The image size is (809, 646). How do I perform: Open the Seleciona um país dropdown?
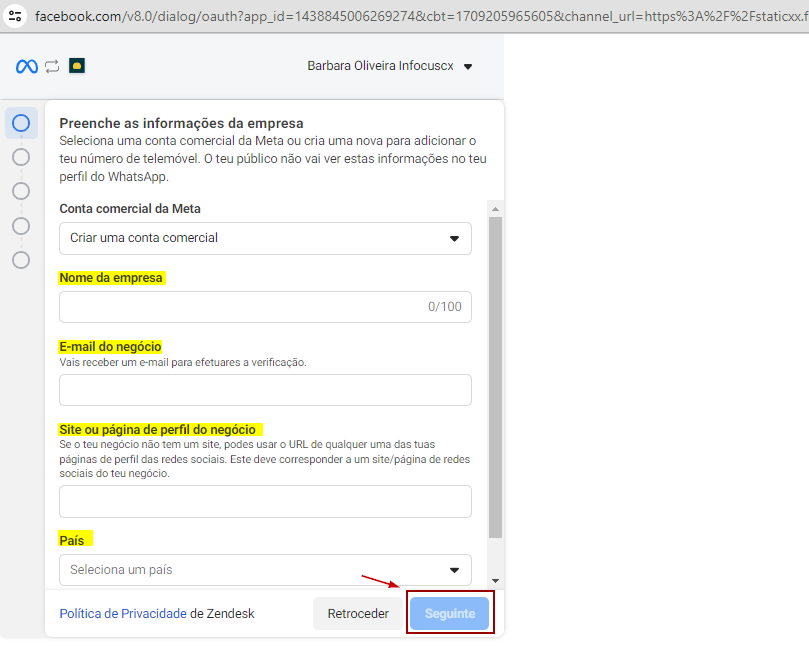(265, 570)
